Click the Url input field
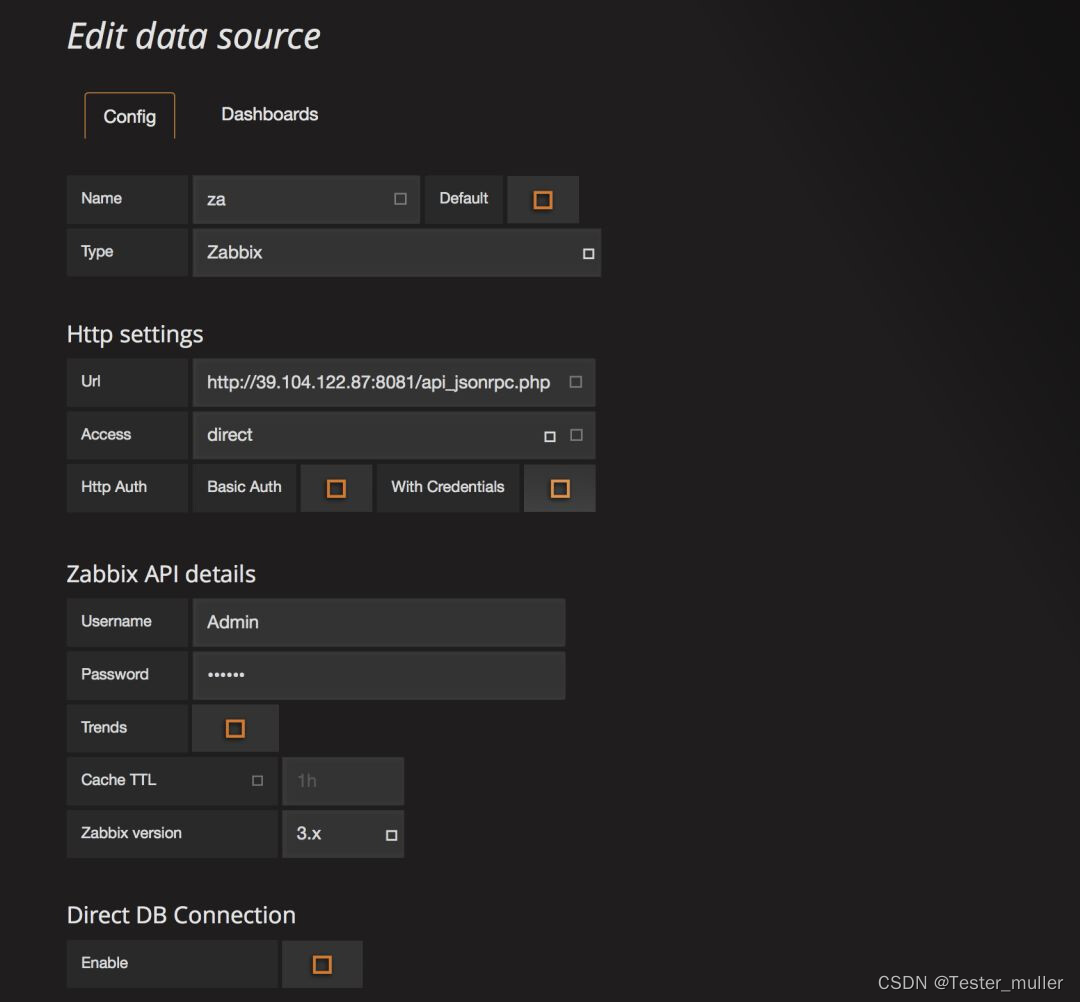Screen dimensions: 1080x1002 [x=394, y=382]
